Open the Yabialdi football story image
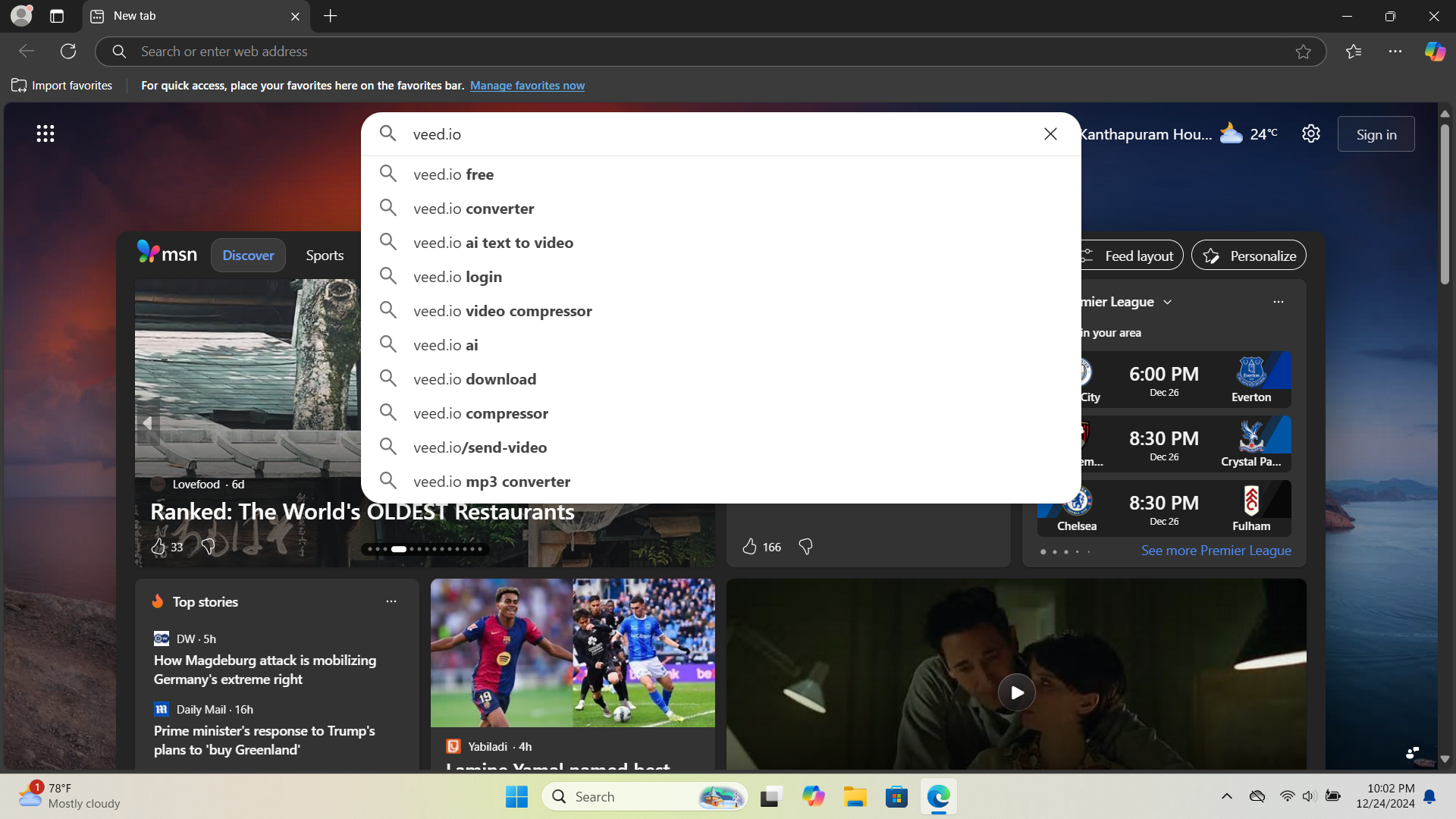1456x819 pixels. pyautogui.click(x=573, y=653)
